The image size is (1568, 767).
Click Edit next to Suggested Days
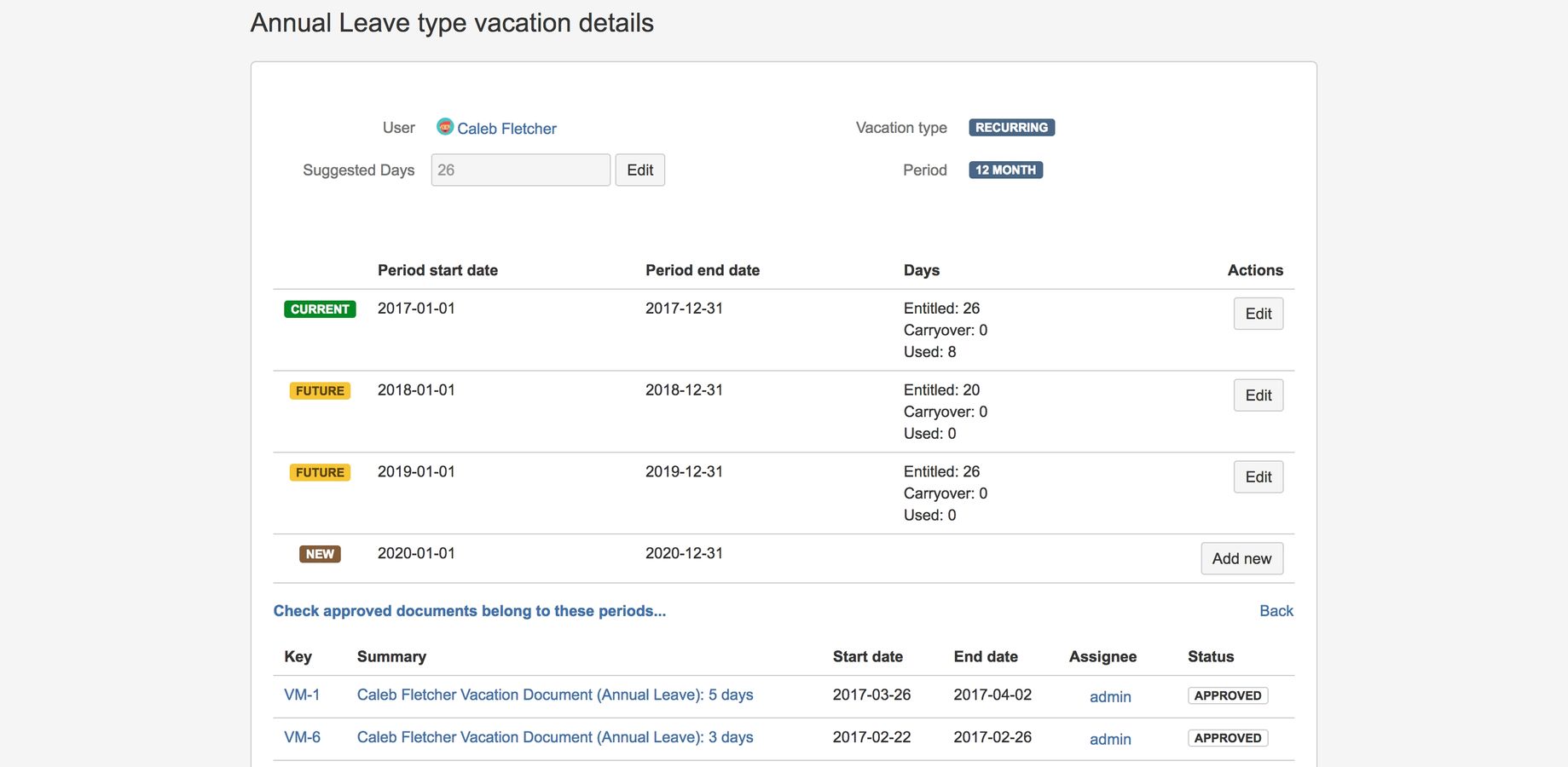pos(639,170)
